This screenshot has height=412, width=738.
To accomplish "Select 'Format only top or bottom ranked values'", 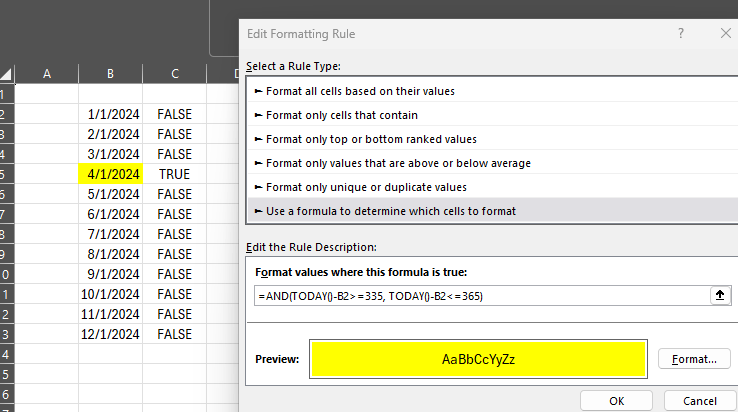I will coord(492,139).
